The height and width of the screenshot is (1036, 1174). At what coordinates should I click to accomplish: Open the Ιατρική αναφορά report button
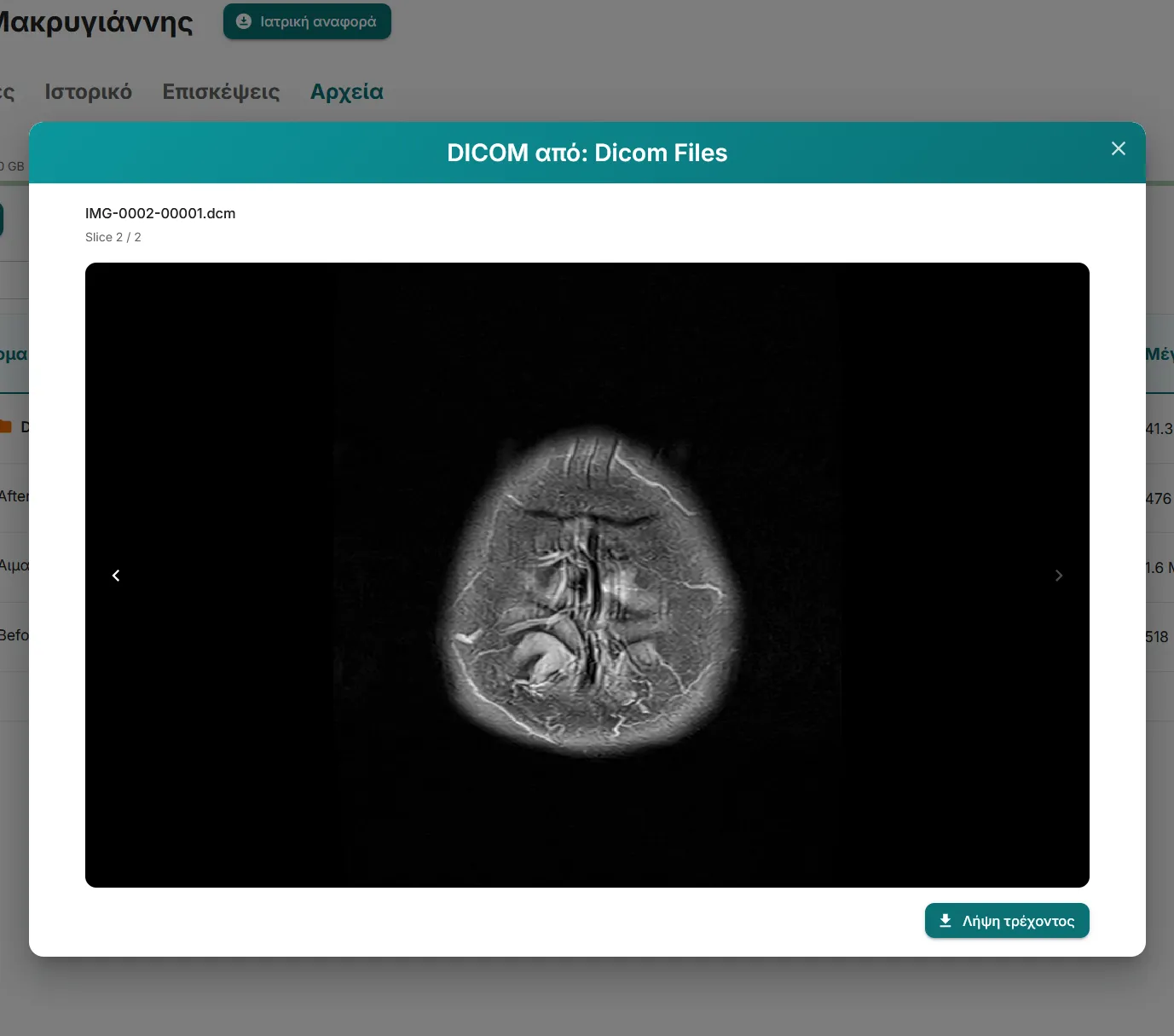pyautogui.click(x=307, y=21)
